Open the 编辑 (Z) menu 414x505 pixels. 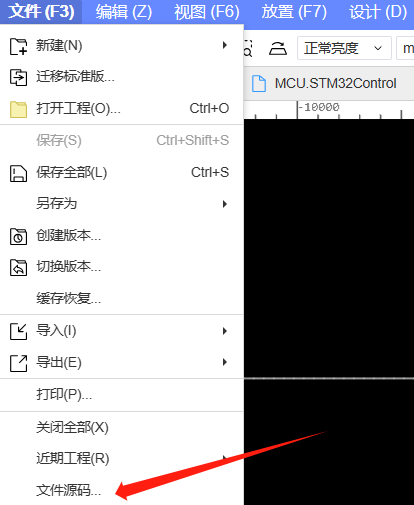coord(124,12)
